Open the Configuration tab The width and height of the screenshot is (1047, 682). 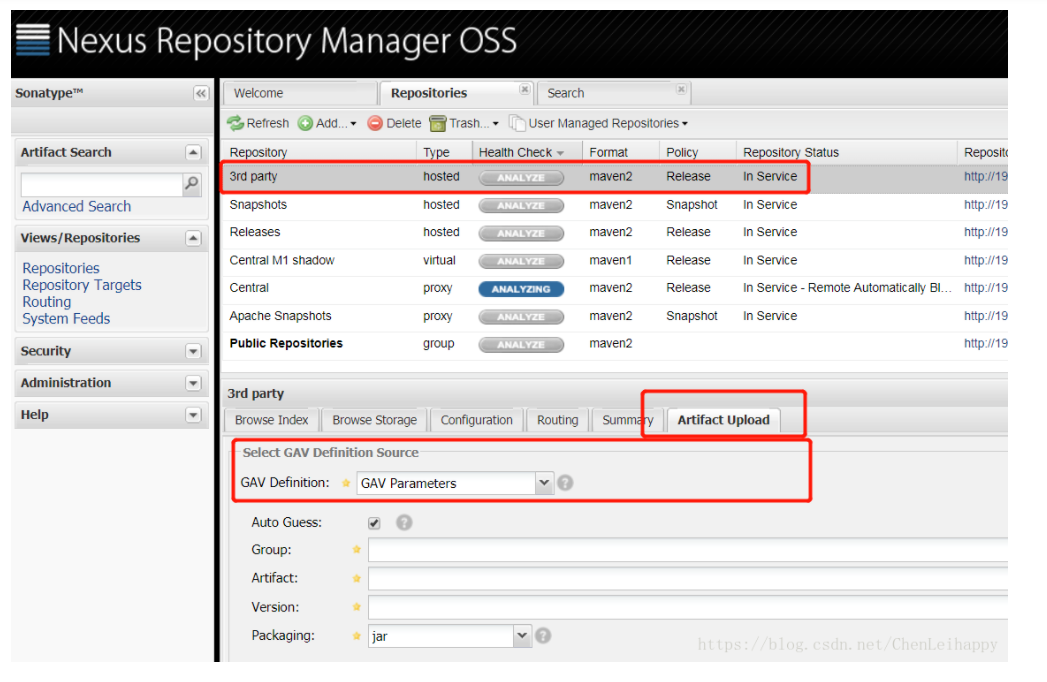click(x=477, y=420)
